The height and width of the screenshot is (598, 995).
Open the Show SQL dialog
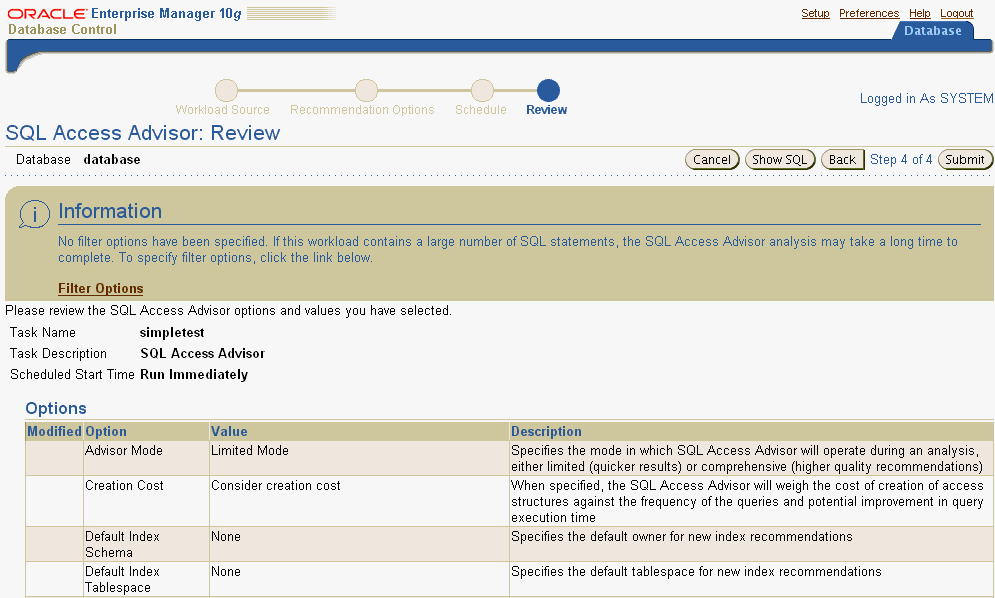pos(780,159)
